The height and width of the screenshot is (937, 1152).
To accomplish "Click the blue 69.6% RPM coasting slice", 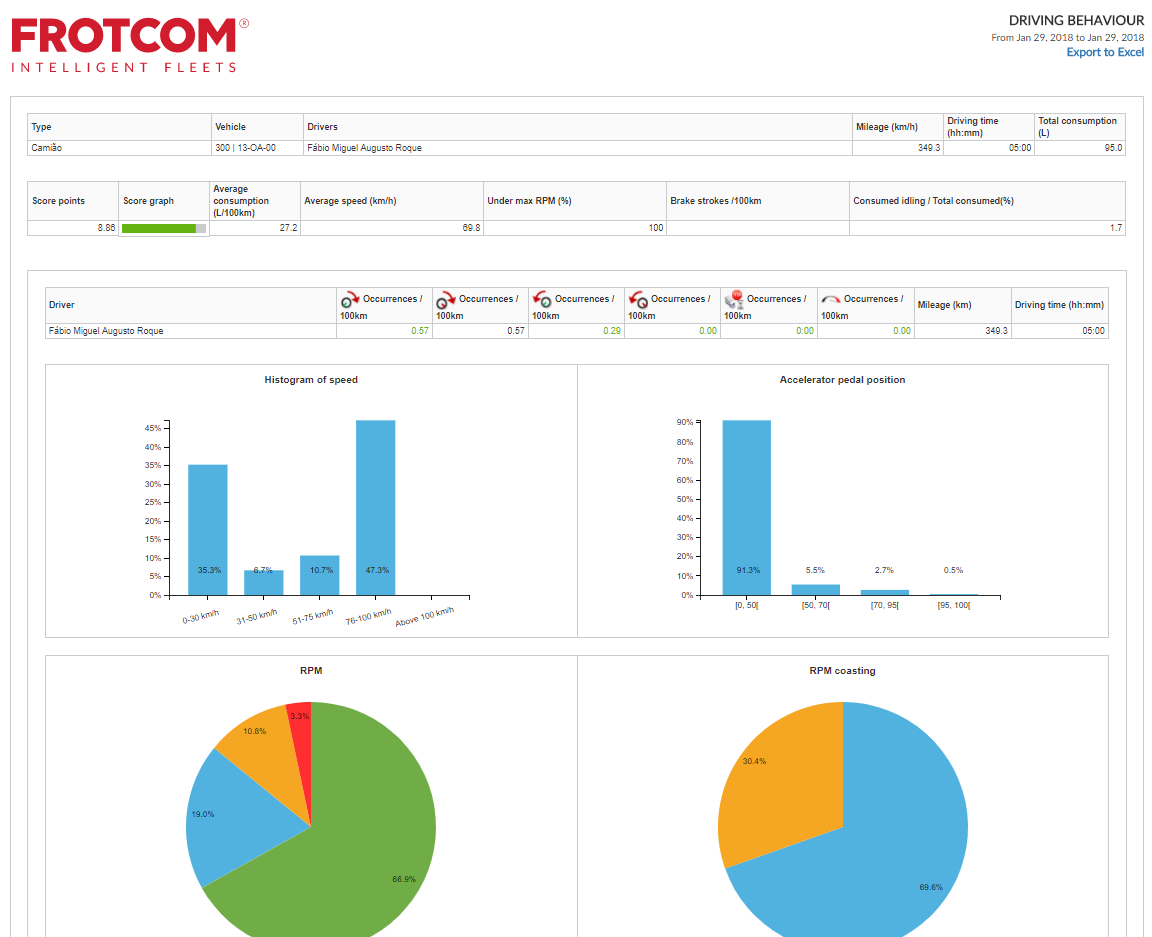I will tap(880, 840).
